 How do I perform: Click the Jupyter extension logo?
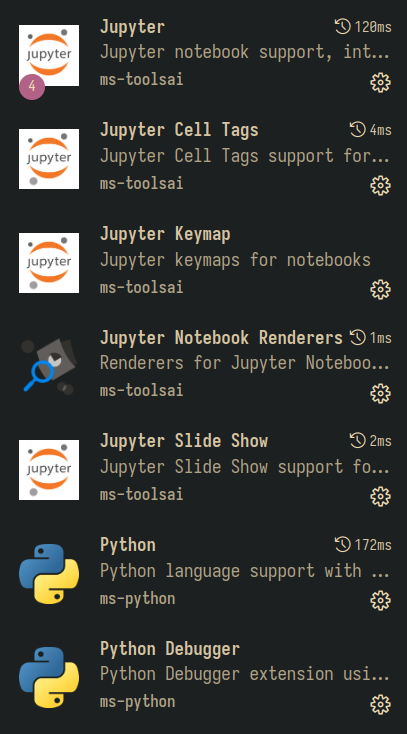[x=49, y=55]
